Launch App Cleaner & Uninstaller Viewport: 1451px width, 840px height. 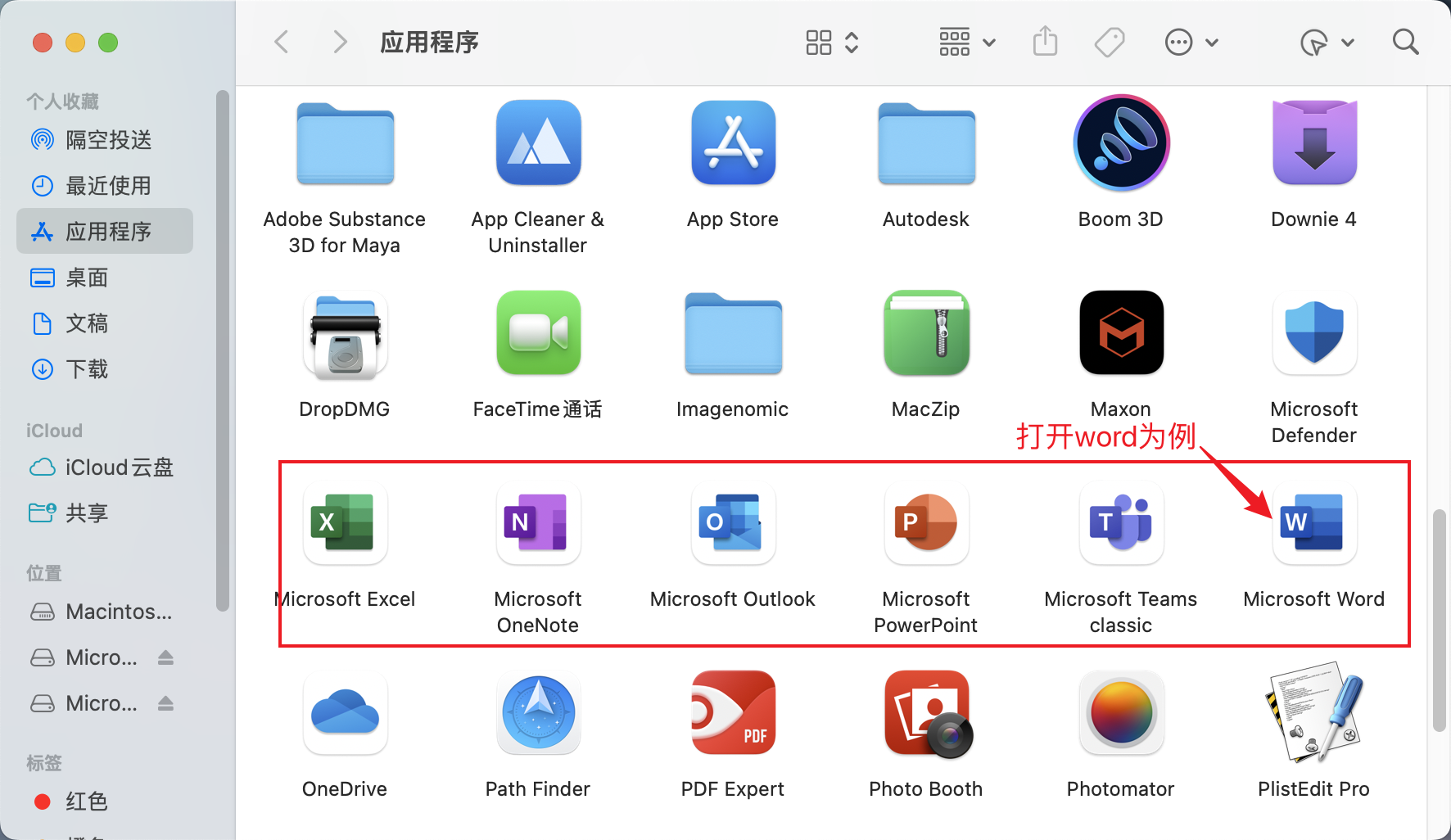tap(539, 143)
